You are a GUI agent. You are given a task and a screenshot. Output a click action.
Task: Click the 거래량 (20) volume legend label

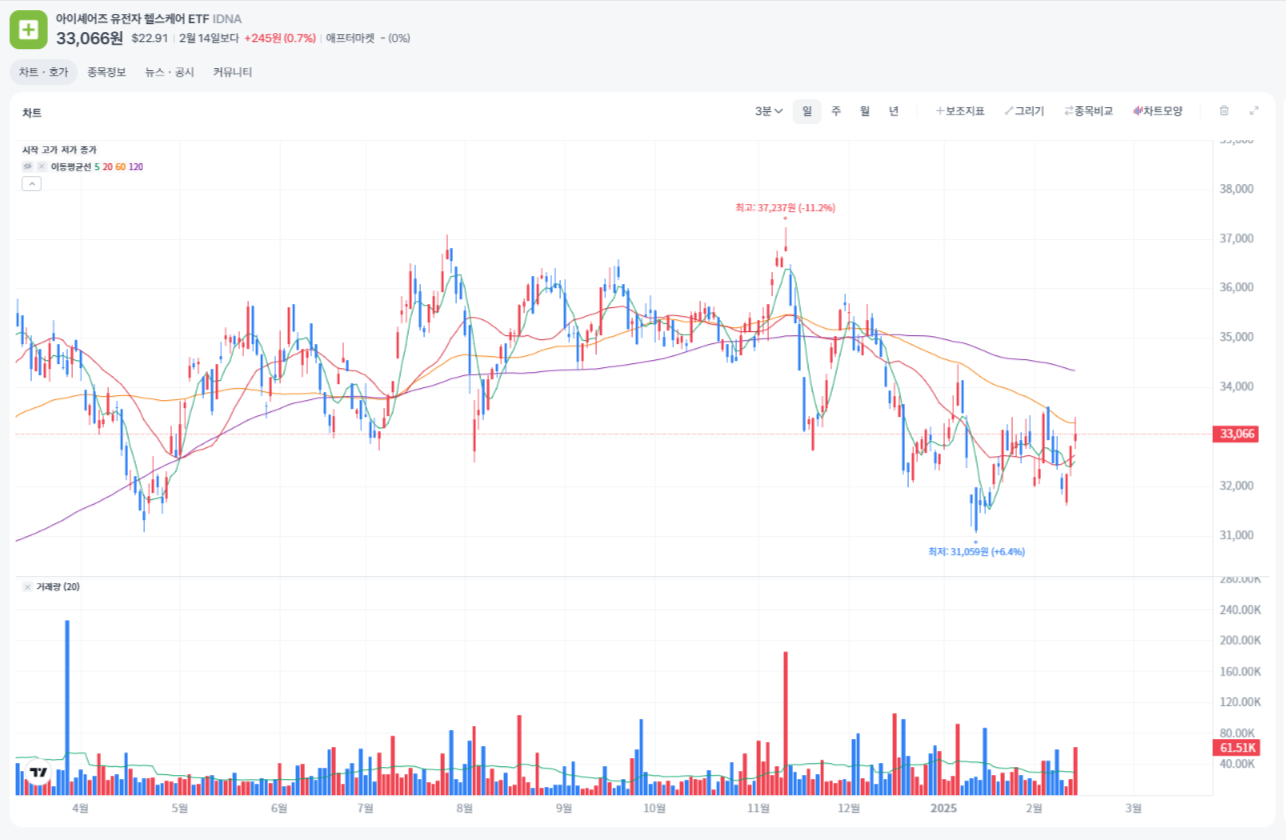[58, 586]
